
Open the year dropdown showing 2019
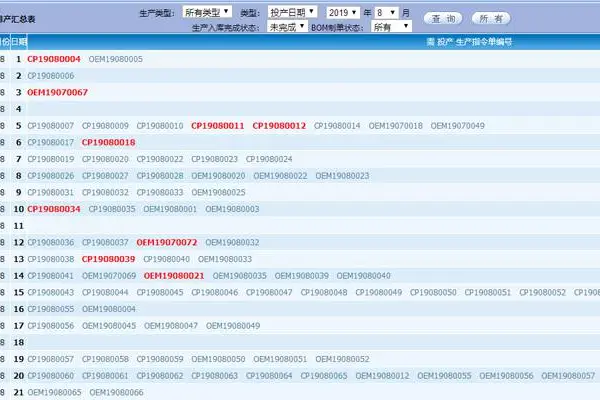coord(343,13)
